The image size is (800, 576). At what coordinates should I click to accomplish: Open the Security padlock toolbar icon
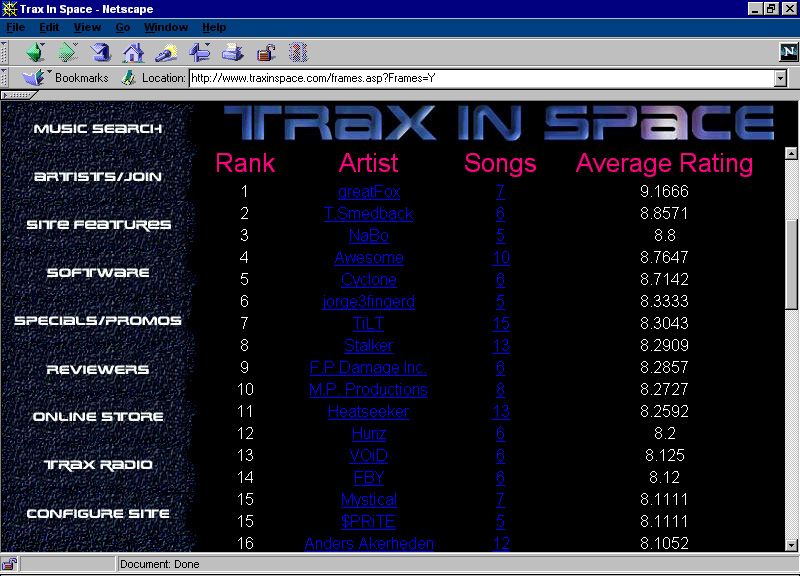(x=265, y=52)
